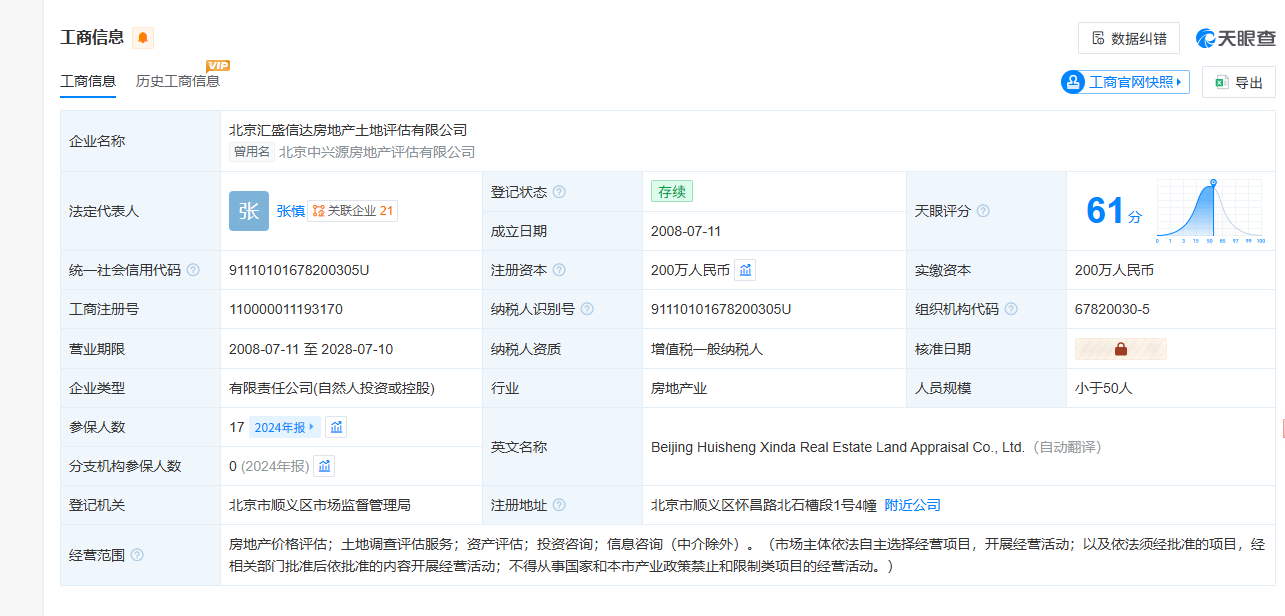Screen dimensions: 1285x616
Task: Click former name 北京中兴源房地产评估有限公司
Action: [x=377, y=152]
